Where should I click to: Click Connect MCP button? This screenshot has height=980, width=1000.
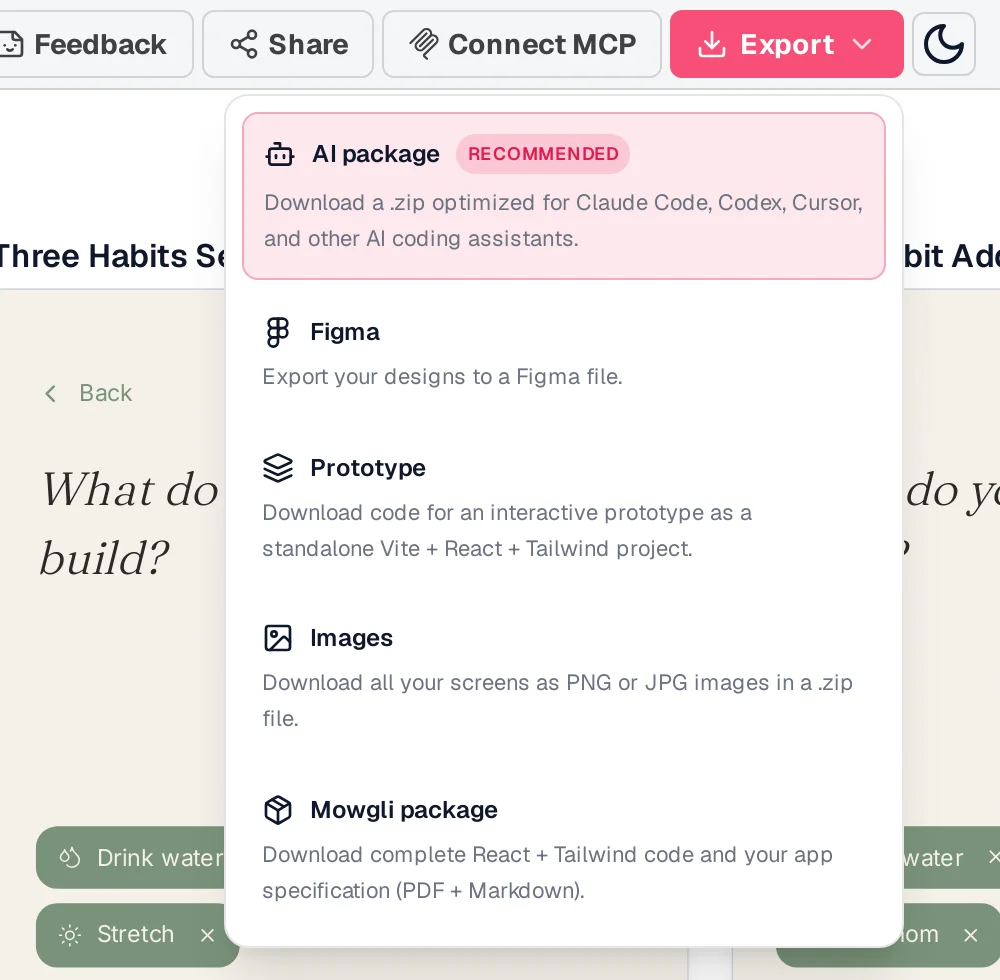(522, 44)
